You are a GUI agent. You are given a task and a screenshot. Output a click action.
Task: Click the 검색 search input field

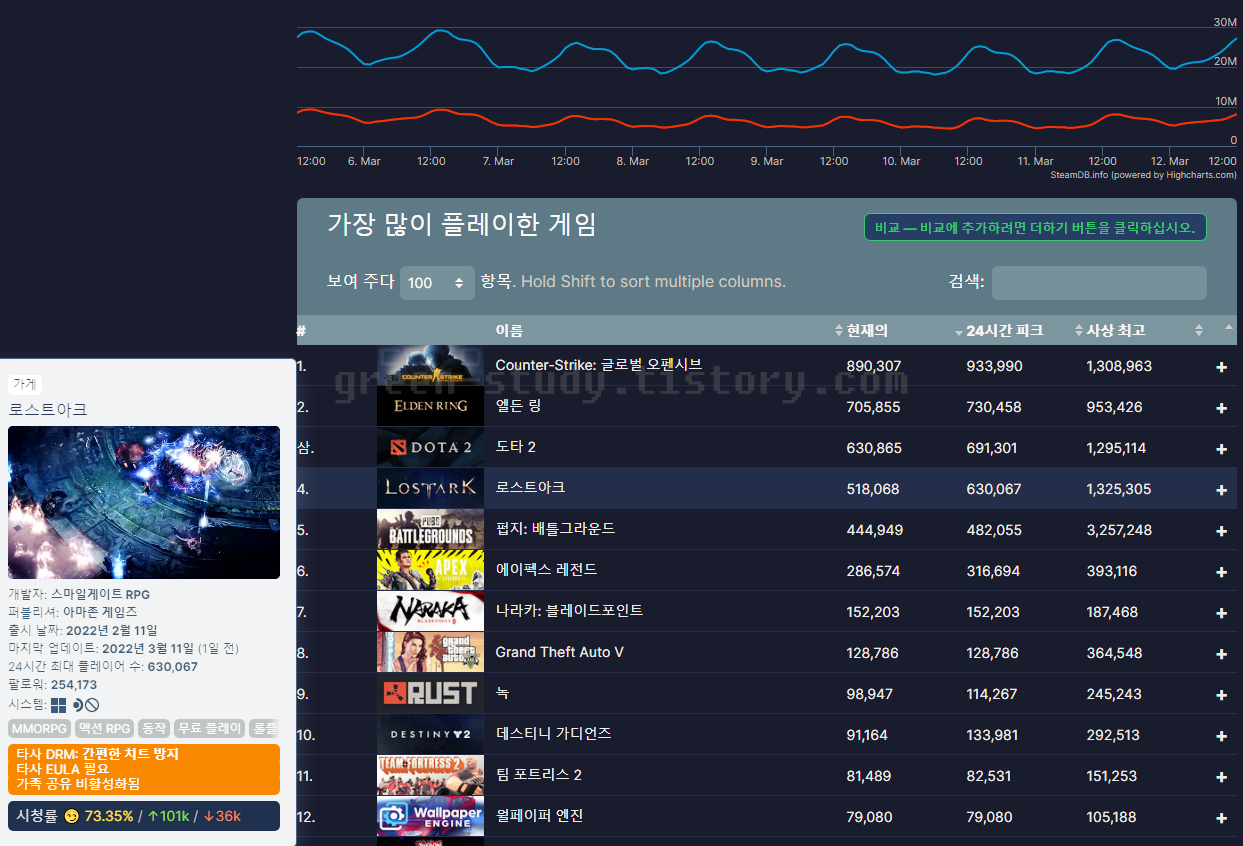(x=1099, y=283)
